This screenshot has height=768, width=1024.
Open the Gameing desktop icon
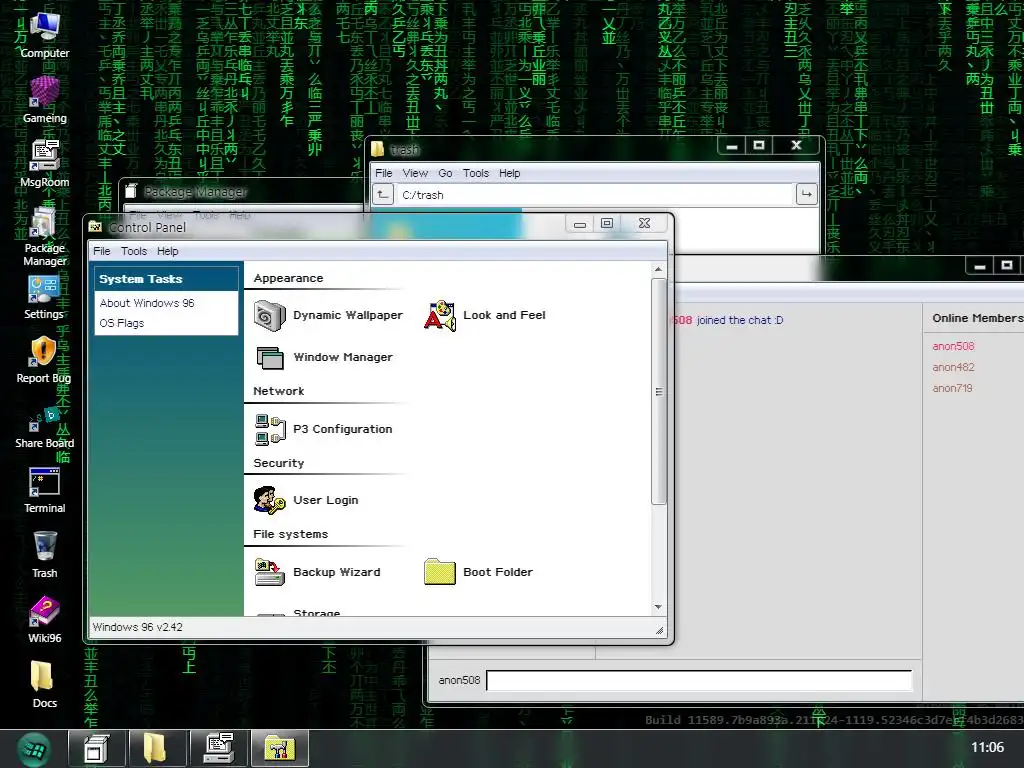tap(44, 100)
